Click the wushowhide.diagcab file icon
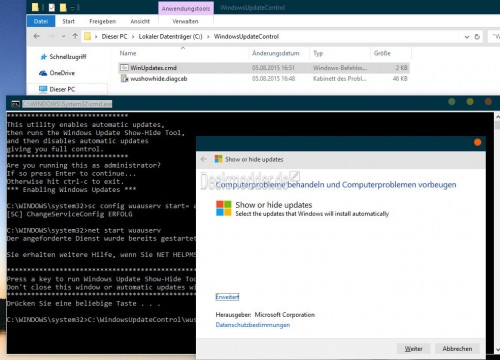The width and height of the screenshot is (500, 360). pyautogui.click(x=124, y=79)
